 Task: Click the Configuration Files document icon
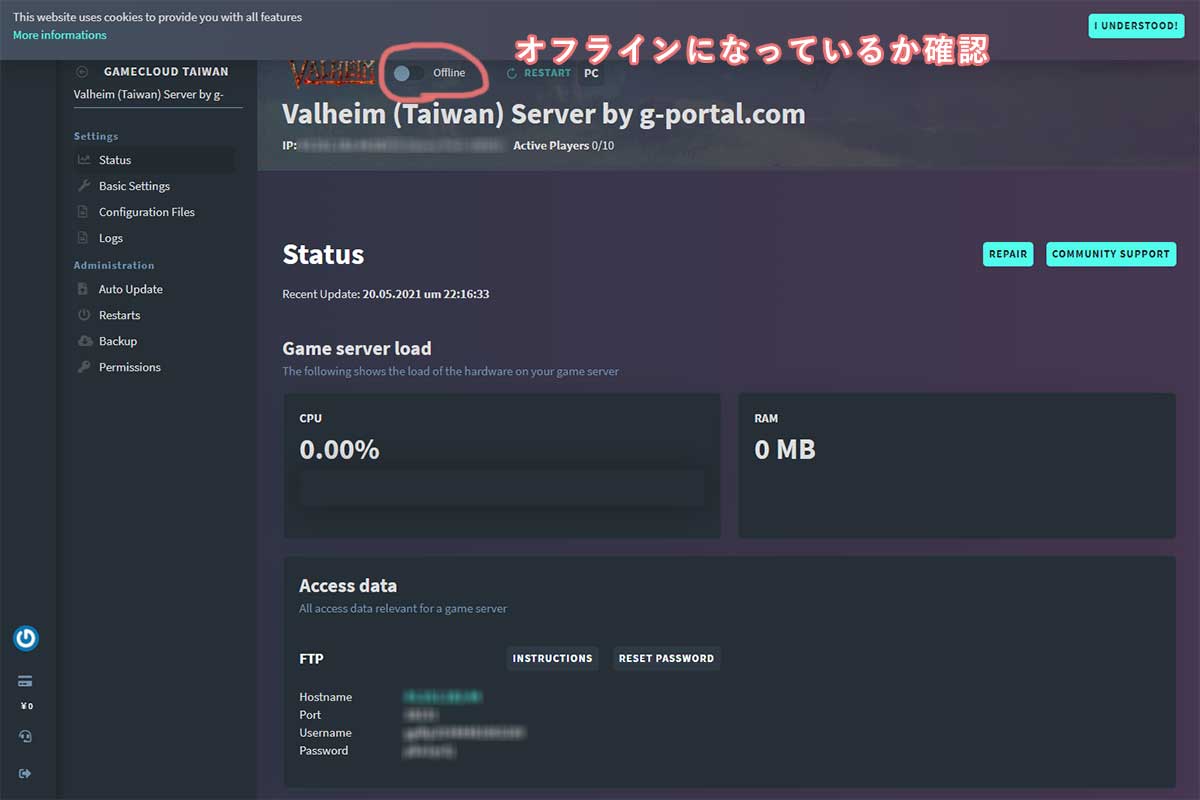[84, 212]
